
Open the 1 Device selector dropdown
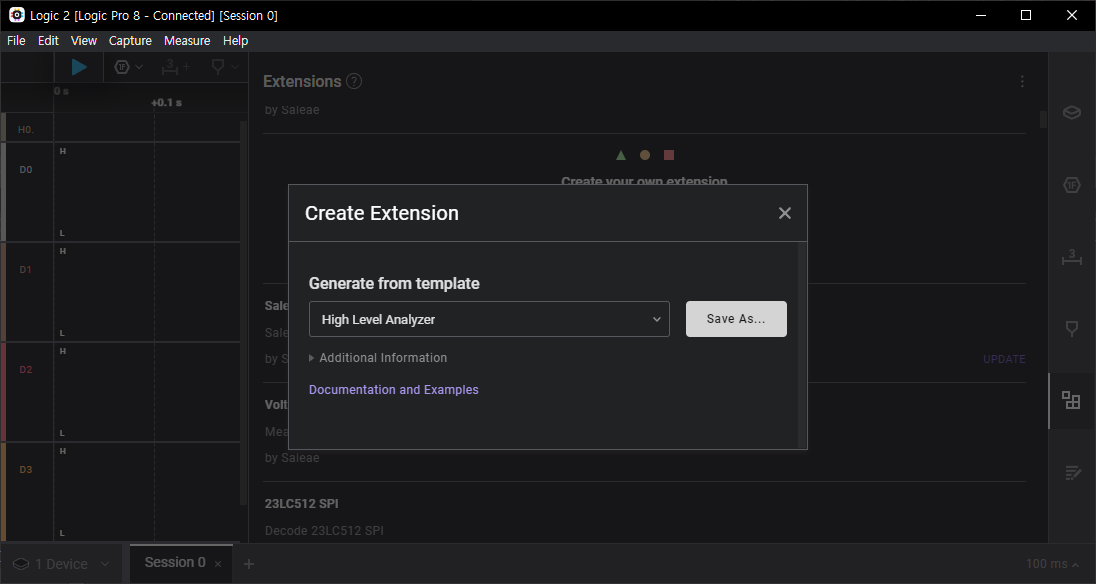point(61,564)
